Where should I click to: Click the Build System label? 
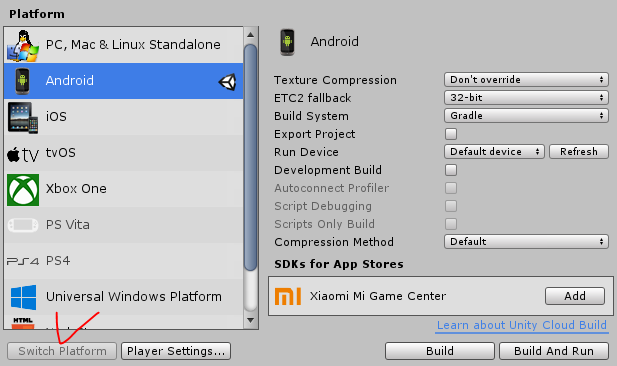[x=311, y=116]
